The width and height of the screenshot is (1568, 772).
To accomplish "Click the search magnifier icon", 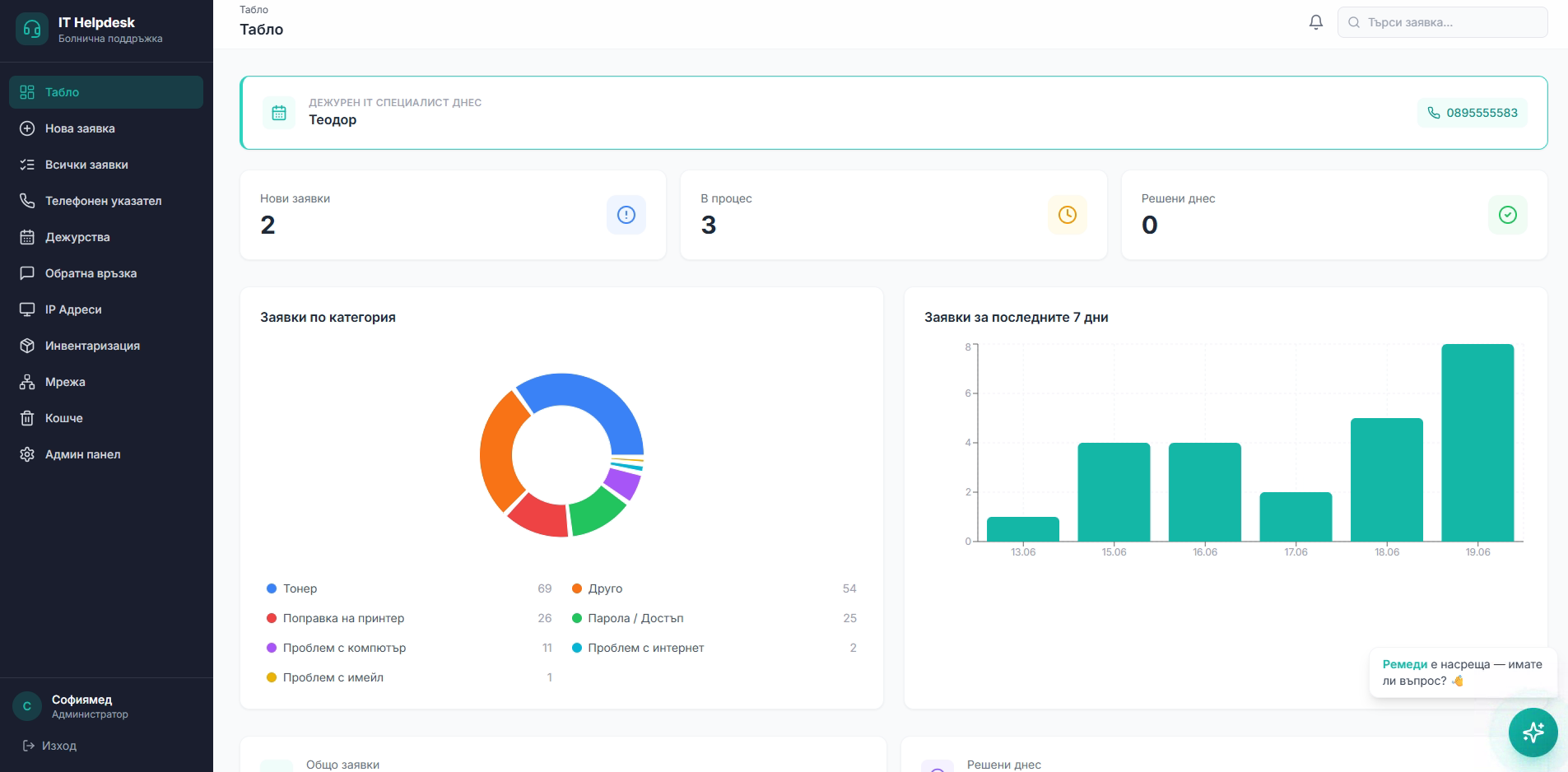I will 1354,22.
